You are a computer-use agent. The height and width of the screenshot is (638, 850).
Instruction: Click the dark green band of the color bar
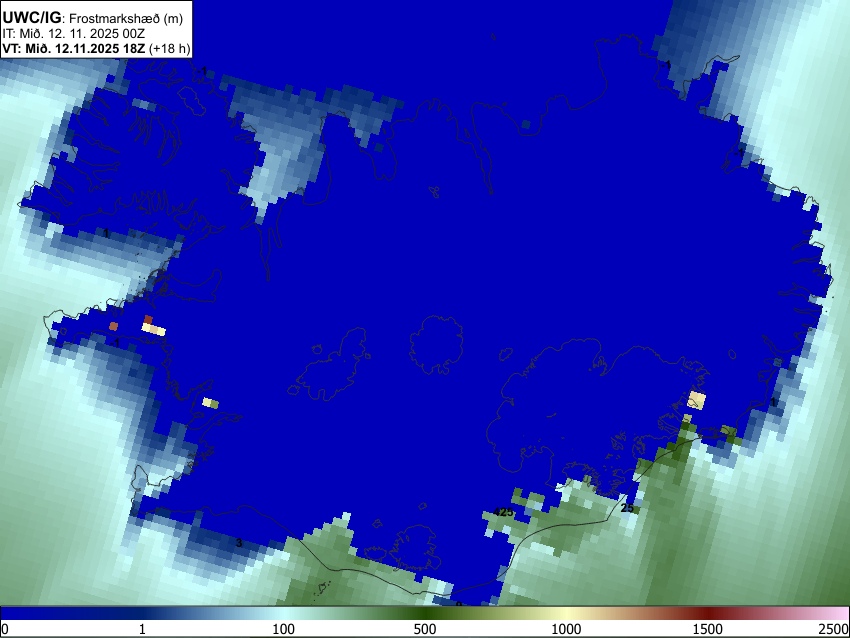424,614
